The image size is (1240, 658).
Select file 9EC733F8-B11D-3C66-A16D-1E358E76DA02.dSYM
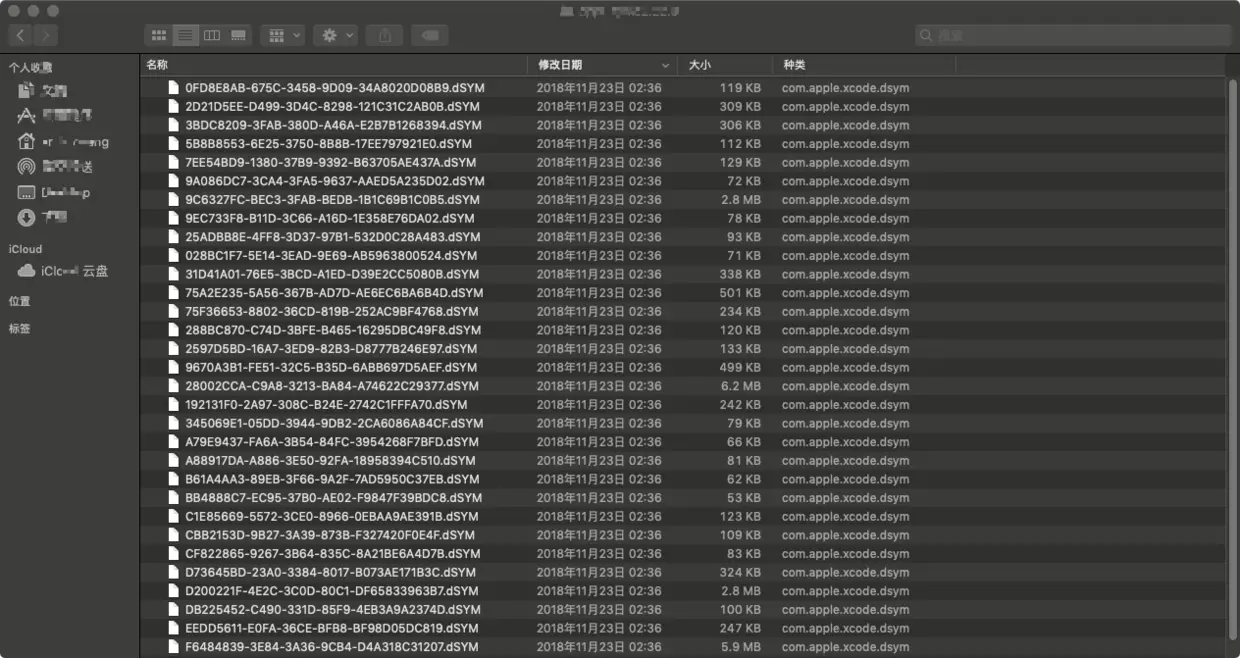329,218
